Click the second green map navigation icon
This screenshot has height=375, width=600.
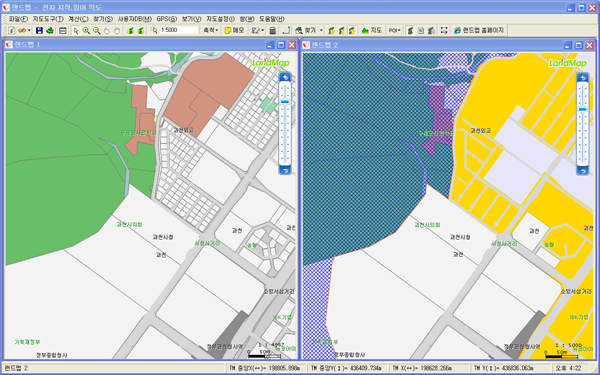coord(141,30)
